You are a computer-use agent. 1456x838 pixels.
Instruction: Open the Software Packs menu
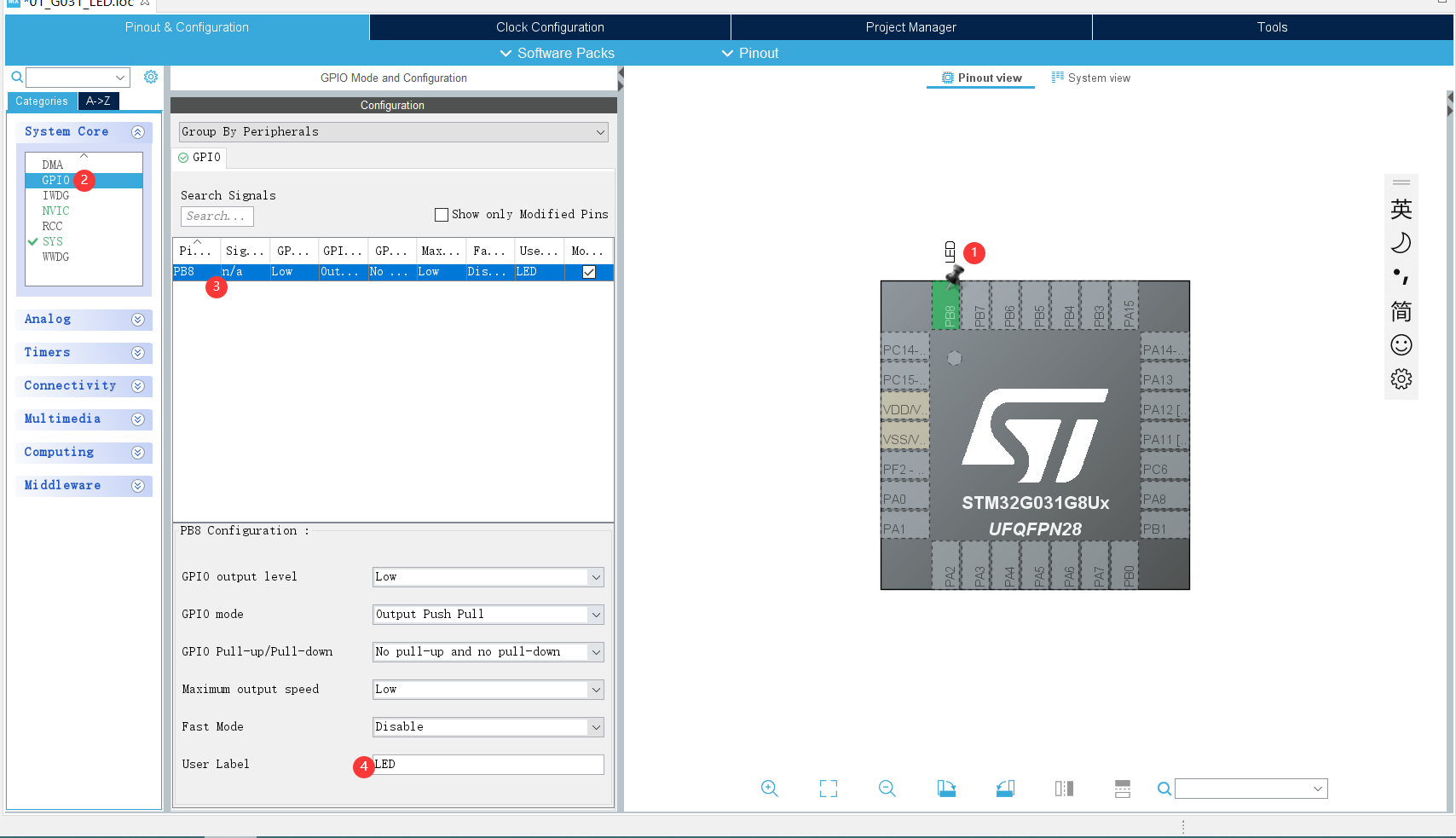click(x=557, y=53)
